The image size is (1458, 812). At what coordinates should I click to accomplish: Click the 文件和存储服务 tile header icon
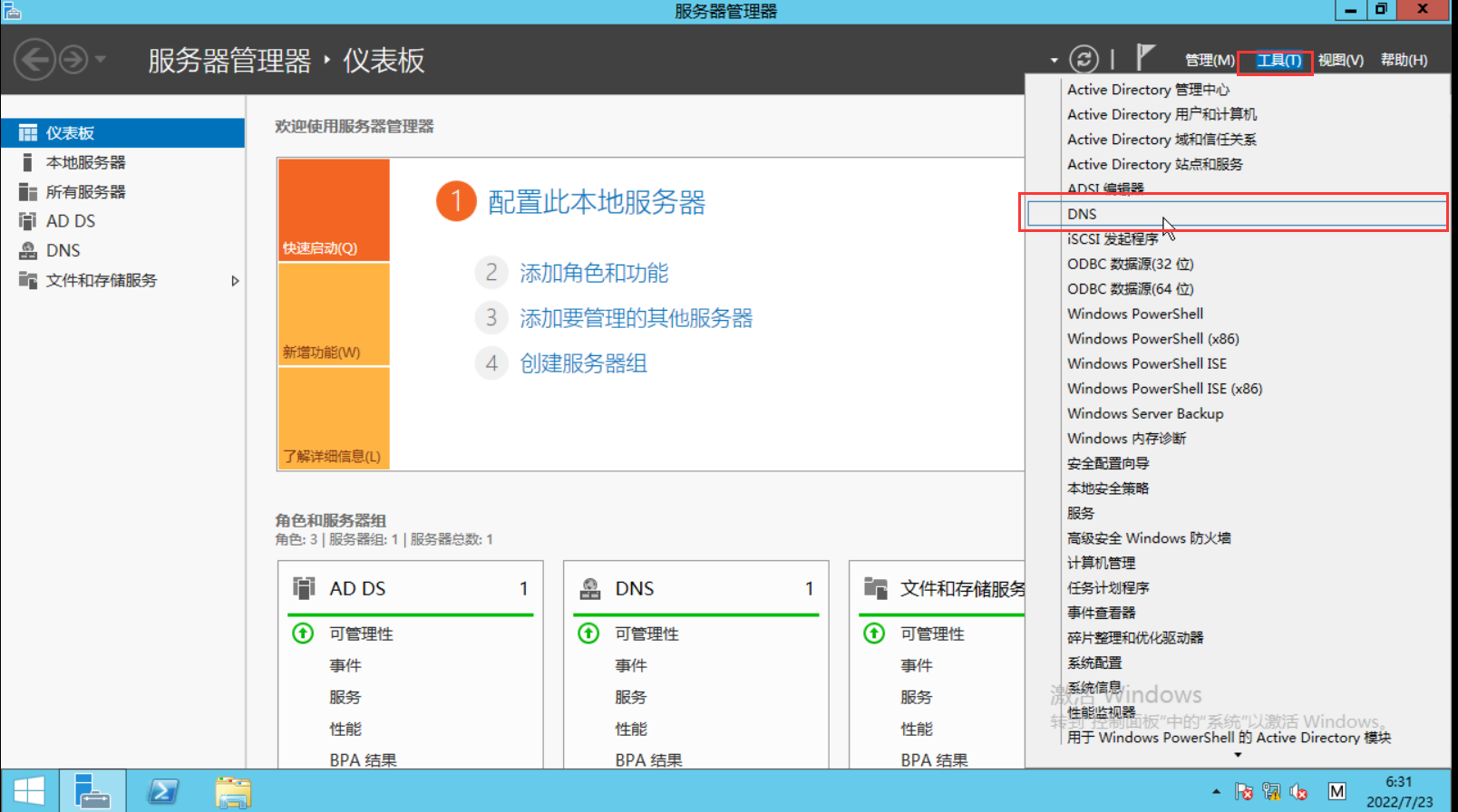click(876, 588)
